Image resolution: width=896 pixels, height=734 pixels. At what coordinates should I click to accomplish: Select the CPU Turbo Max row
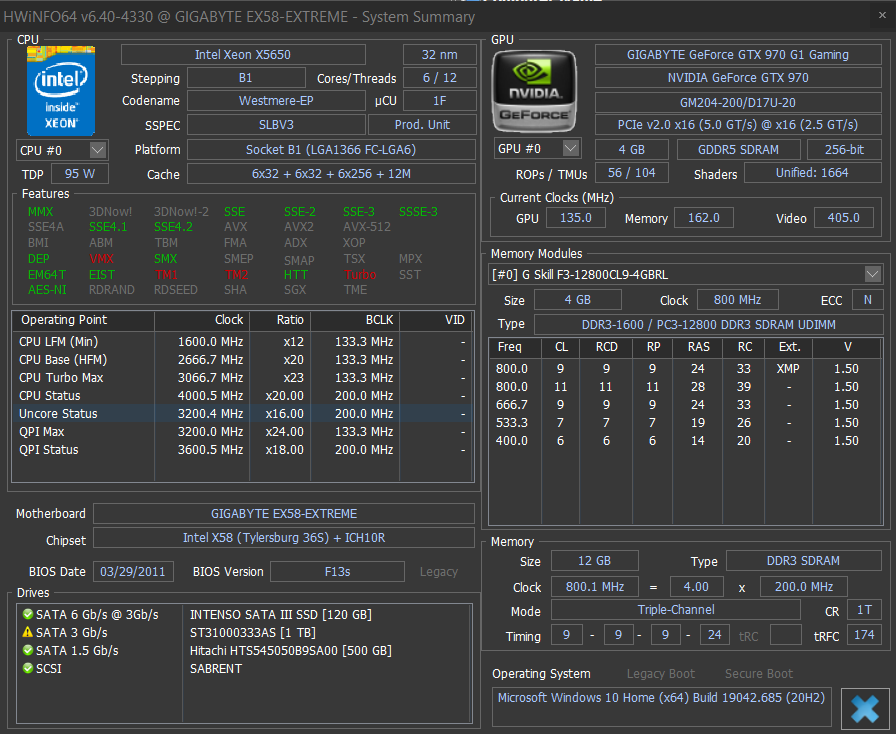242,378
